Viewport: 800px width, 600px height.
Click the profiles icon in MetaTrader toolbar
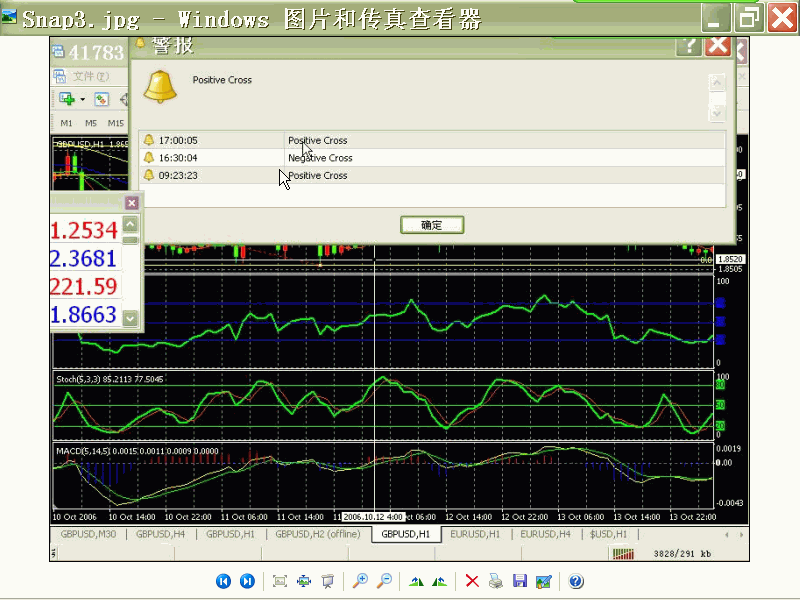(102, 99)
